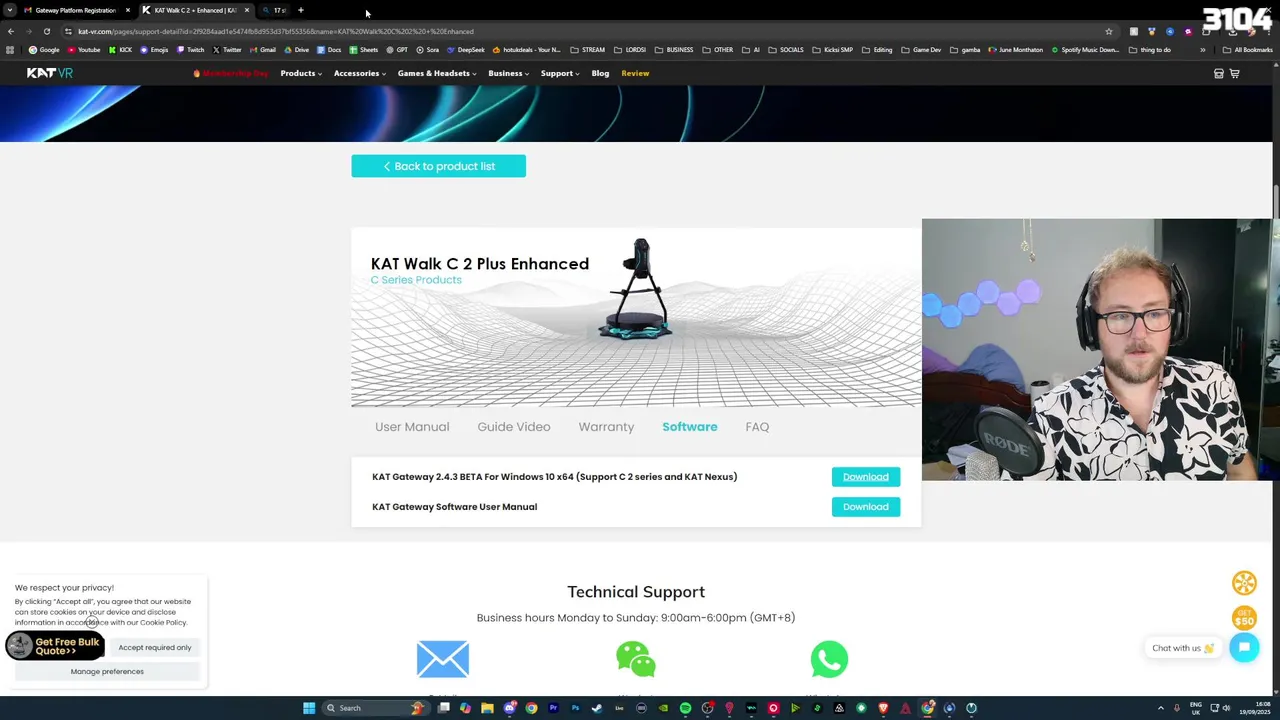This screenshot has height=720, width=1280.
Task: Open the tab search dropdown arrow
Action: click(x=10, y=10)
